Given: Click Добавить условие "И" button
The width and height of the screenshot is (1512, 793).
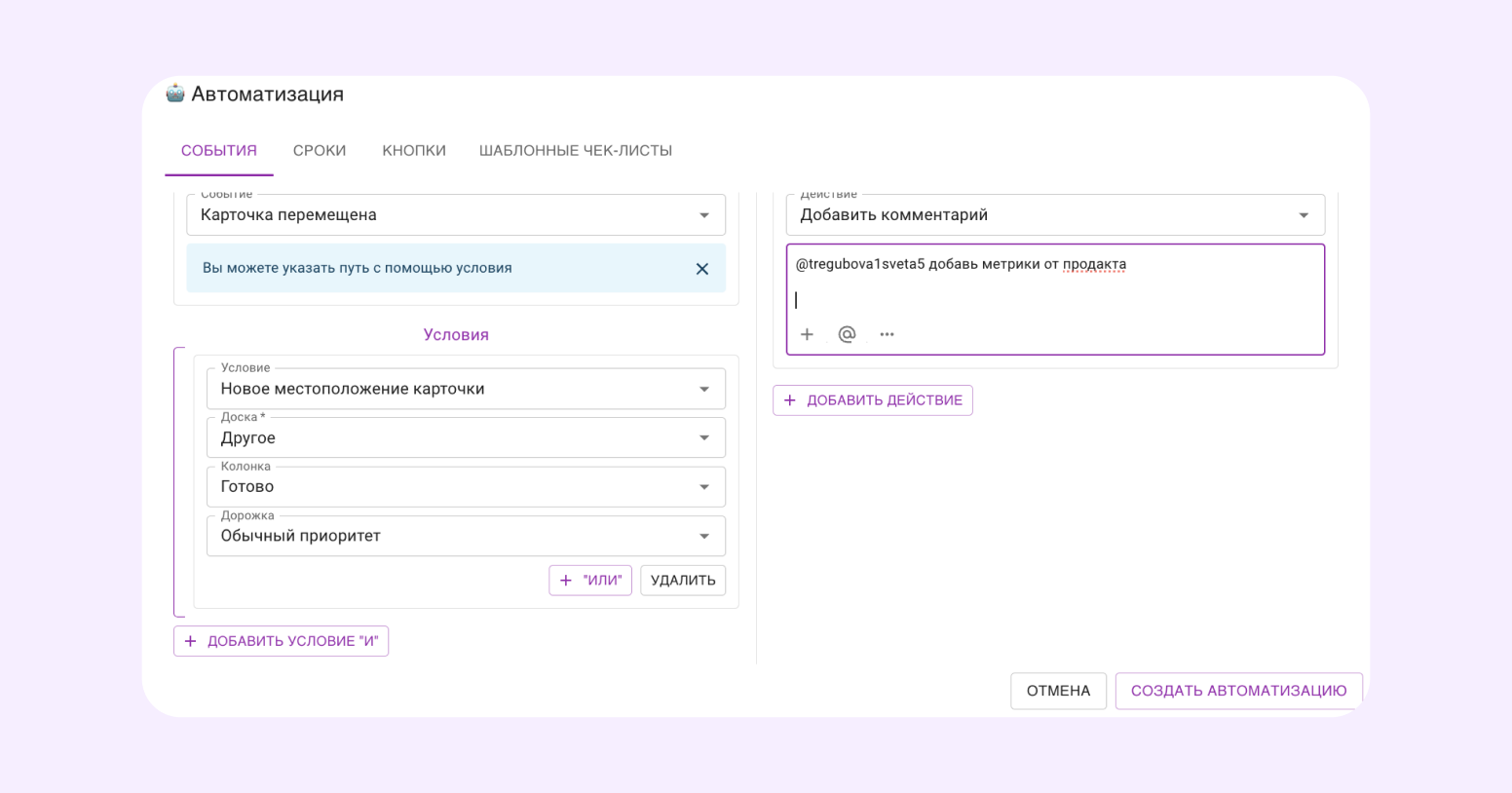Looking at the screenshot, I should (x=281, y=641).
